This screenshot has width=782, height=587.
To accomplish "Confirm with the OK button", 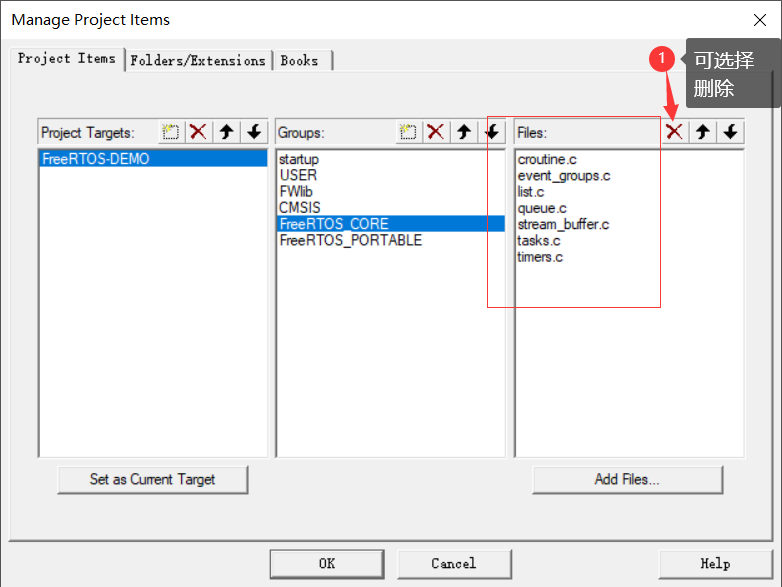I will (327, 564).
